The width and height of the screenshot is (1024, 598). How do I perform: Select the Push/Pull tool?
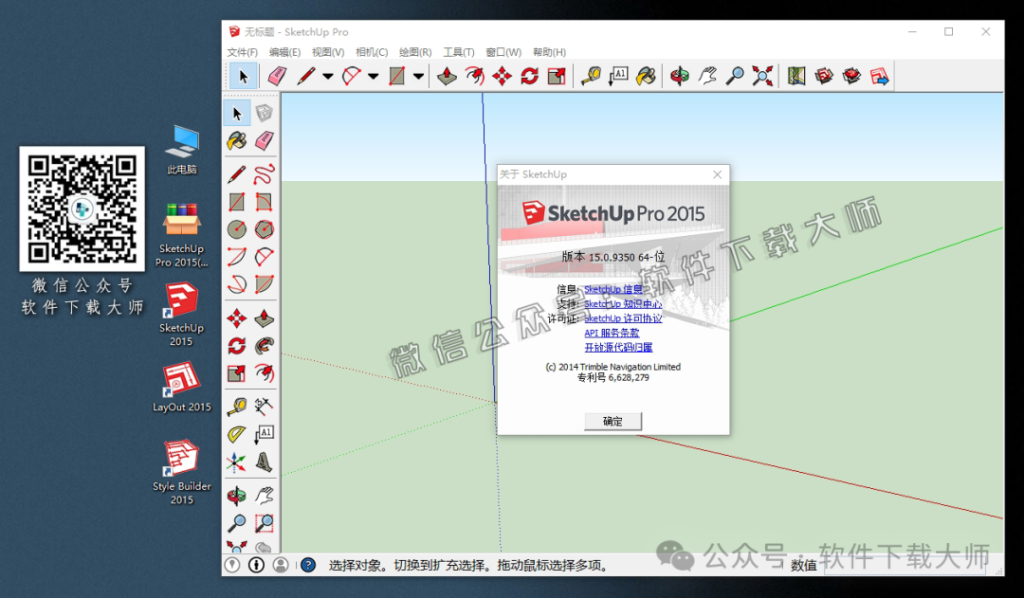click(447, 75)
